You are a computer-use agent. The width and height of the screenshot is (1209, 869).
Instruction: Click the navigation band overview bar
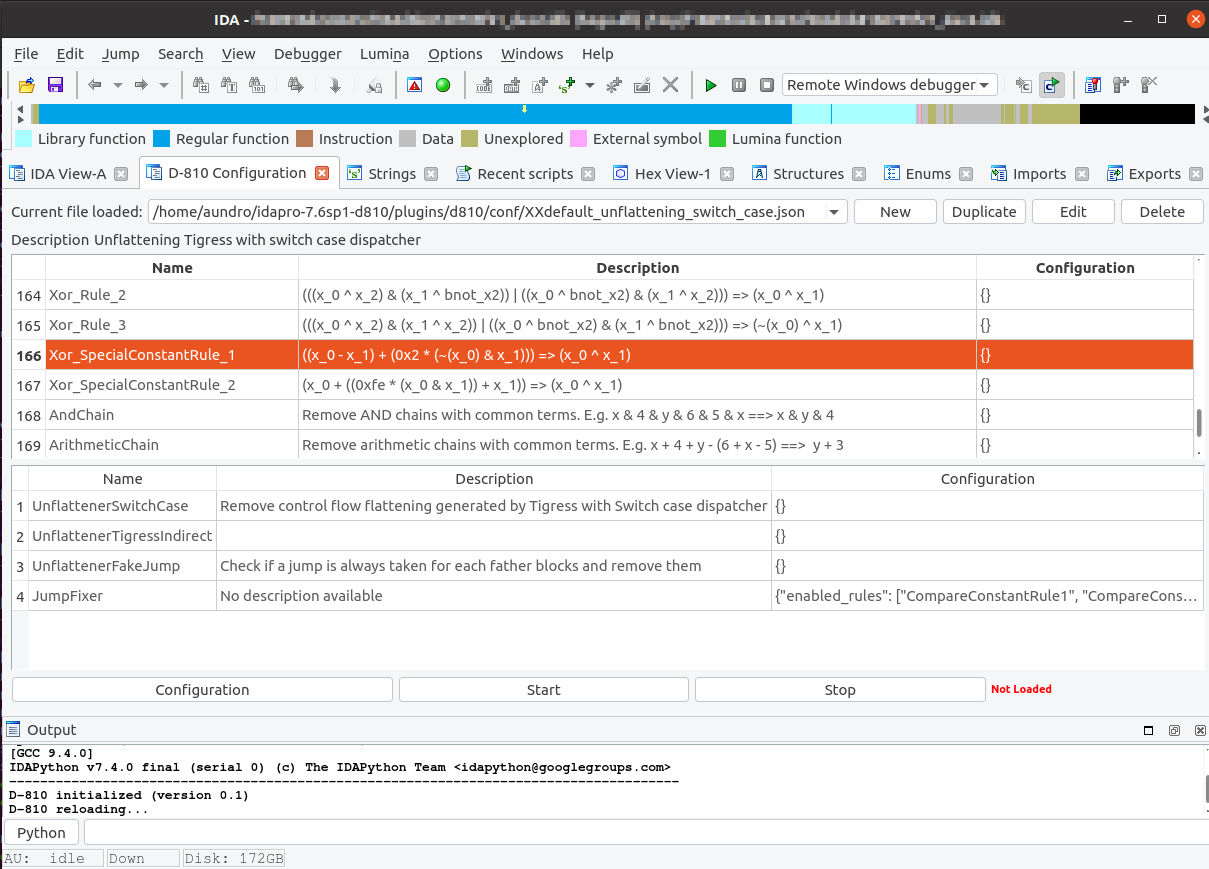(600, 114)
